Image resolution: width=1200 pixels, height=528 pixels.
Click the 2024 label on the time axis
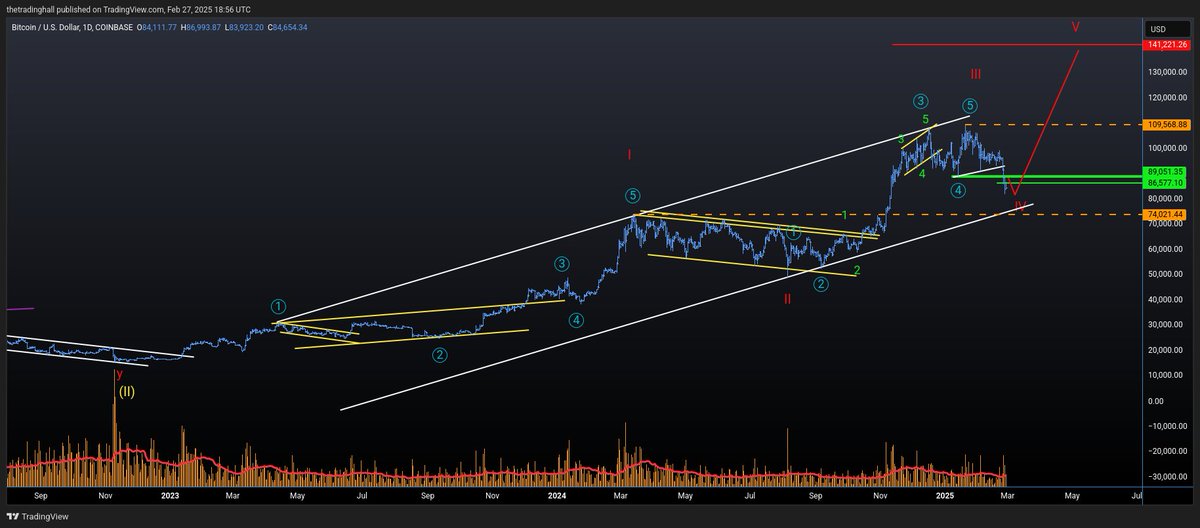[556, 494]
